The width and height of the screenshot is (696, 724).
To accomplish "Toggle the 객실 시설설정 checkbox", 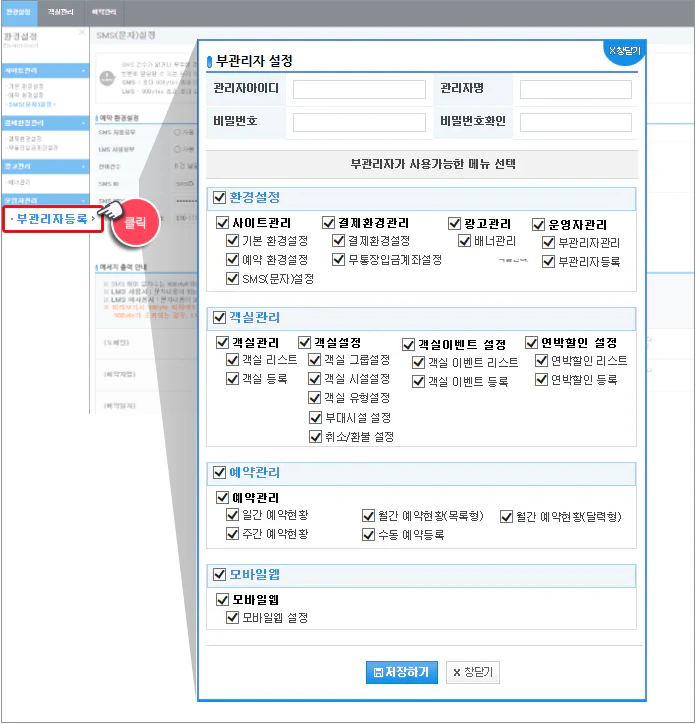I will [x=315, y=379].
